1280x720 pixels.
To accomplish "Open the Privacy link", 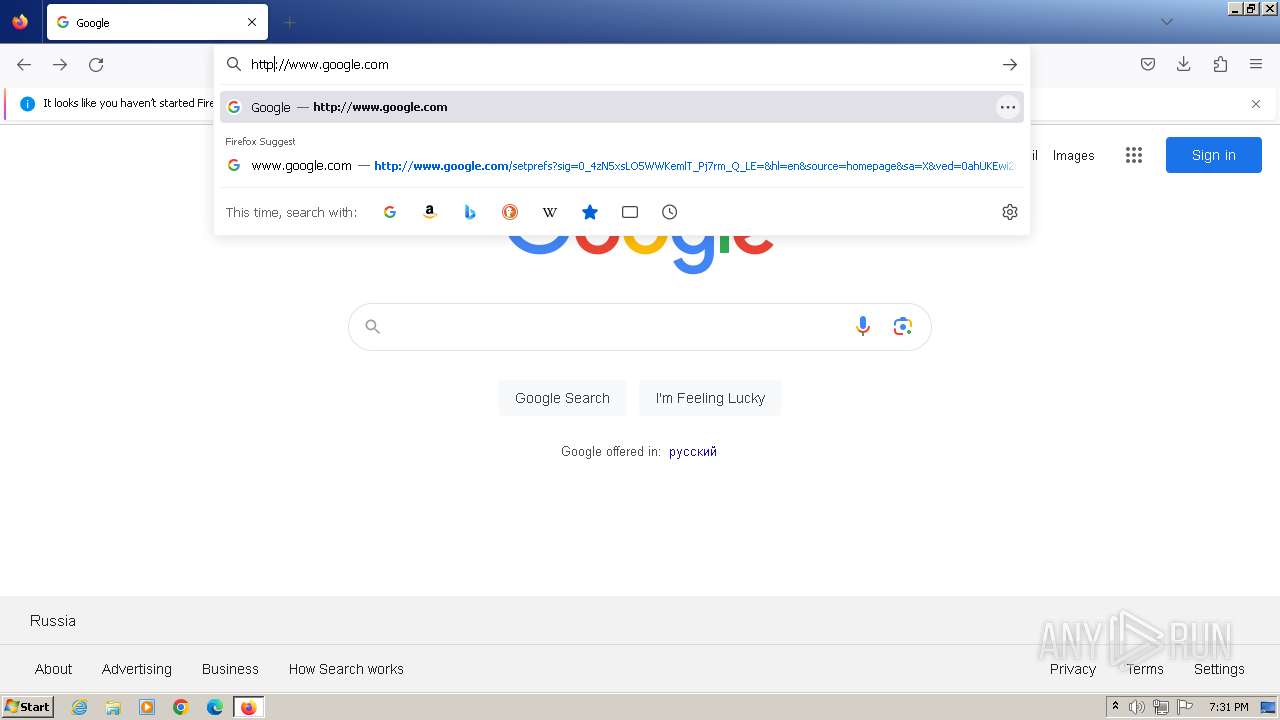I will (x=1073, y=669).
